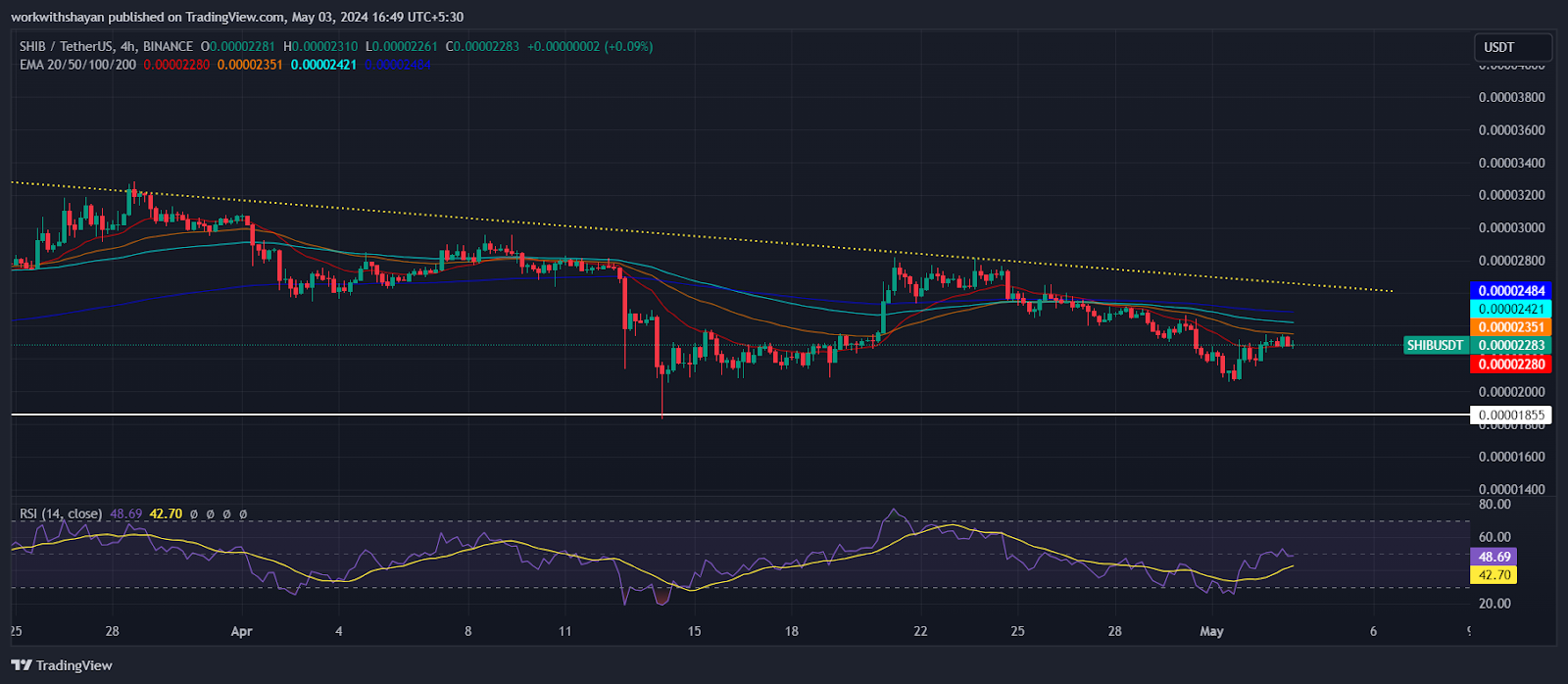The width and height of the screenshot is (1568, 684).
Task: Click the 0.00003600 price scale label
Action: (x=1511, y=130)
